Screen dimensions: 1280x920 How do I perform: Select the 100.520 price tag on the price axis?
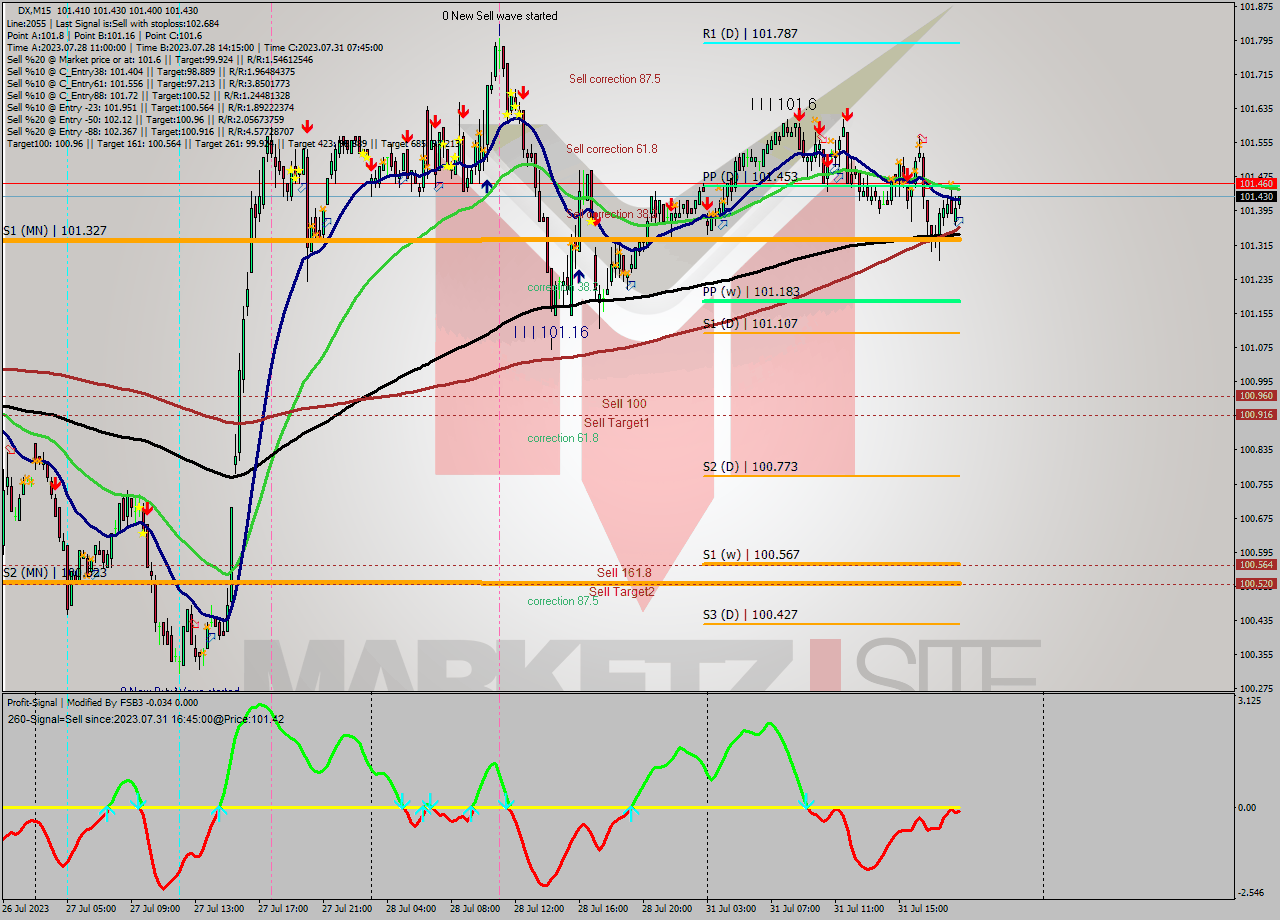click(1256, 584)
